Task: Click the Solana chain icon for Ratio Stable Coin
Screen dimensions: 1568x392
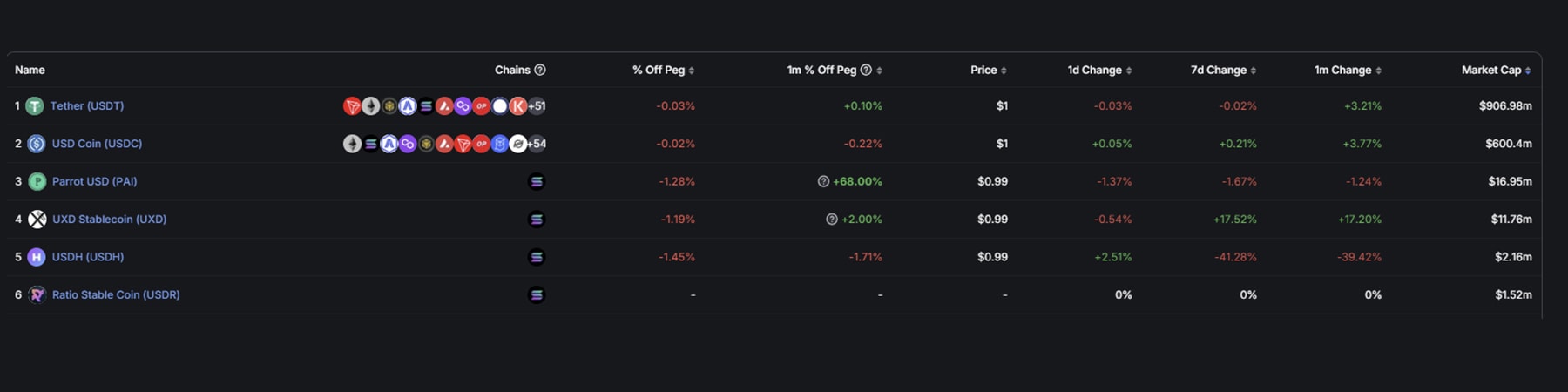Action: pos(537,294)
